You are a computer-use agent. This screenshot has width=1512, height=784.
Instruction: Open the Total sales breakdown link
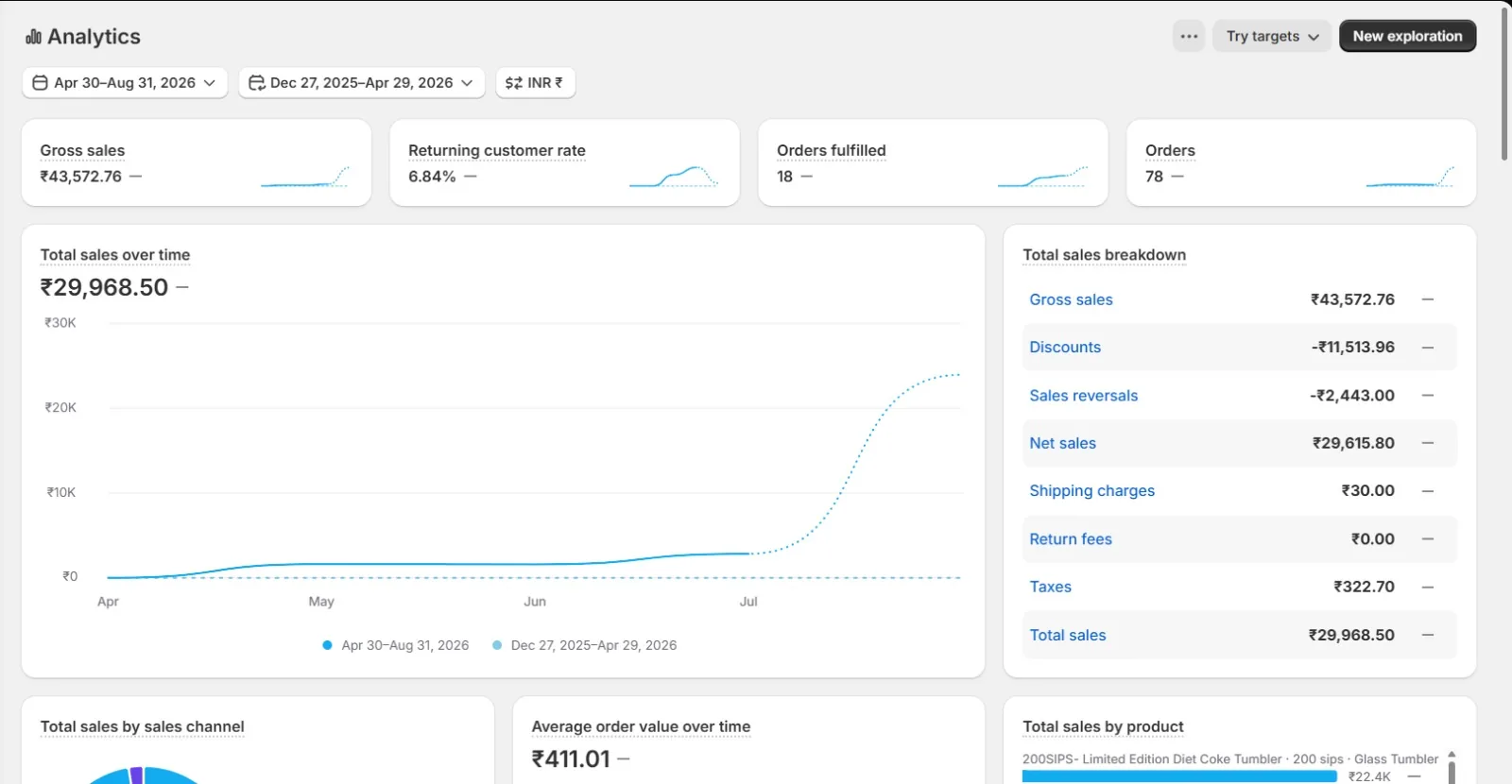click(x=1068, y=636)
